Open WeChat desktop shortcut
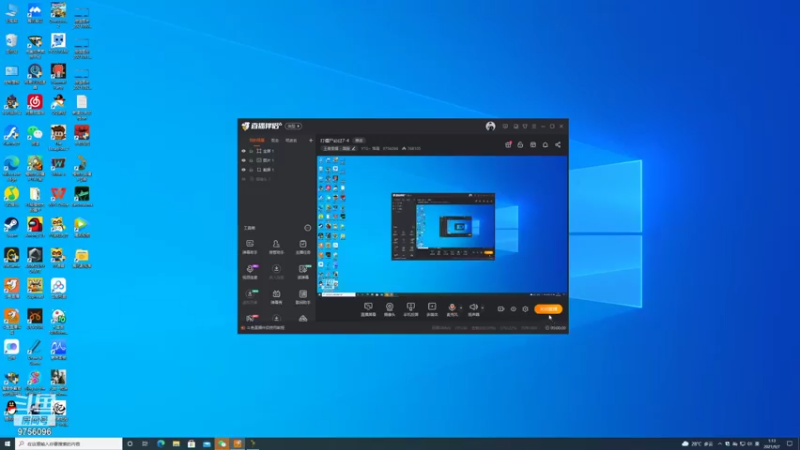Screen dimensions: 800x450 pos(35,135)
